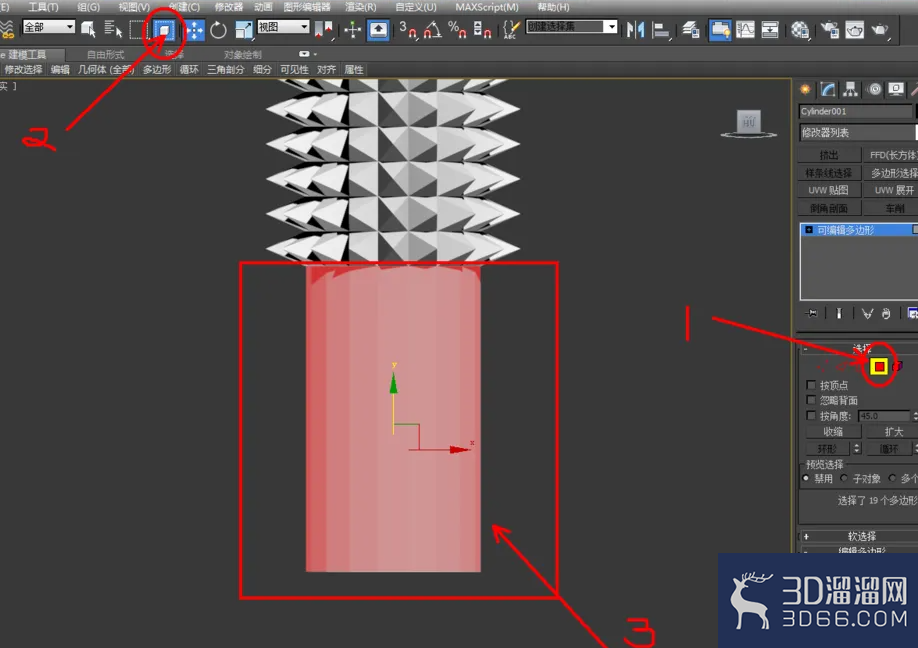This screenshot has width=918, height=648.
Task: Click the 扩大 grow selection button
Action: coord(892,431)
